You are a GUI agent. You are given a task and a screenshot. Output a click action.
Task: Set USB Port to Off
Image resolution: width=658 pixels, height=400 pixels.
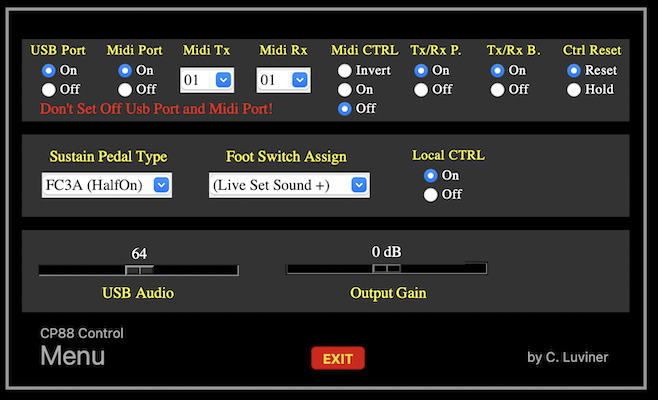pyautogui.click(x=49, y=89)
